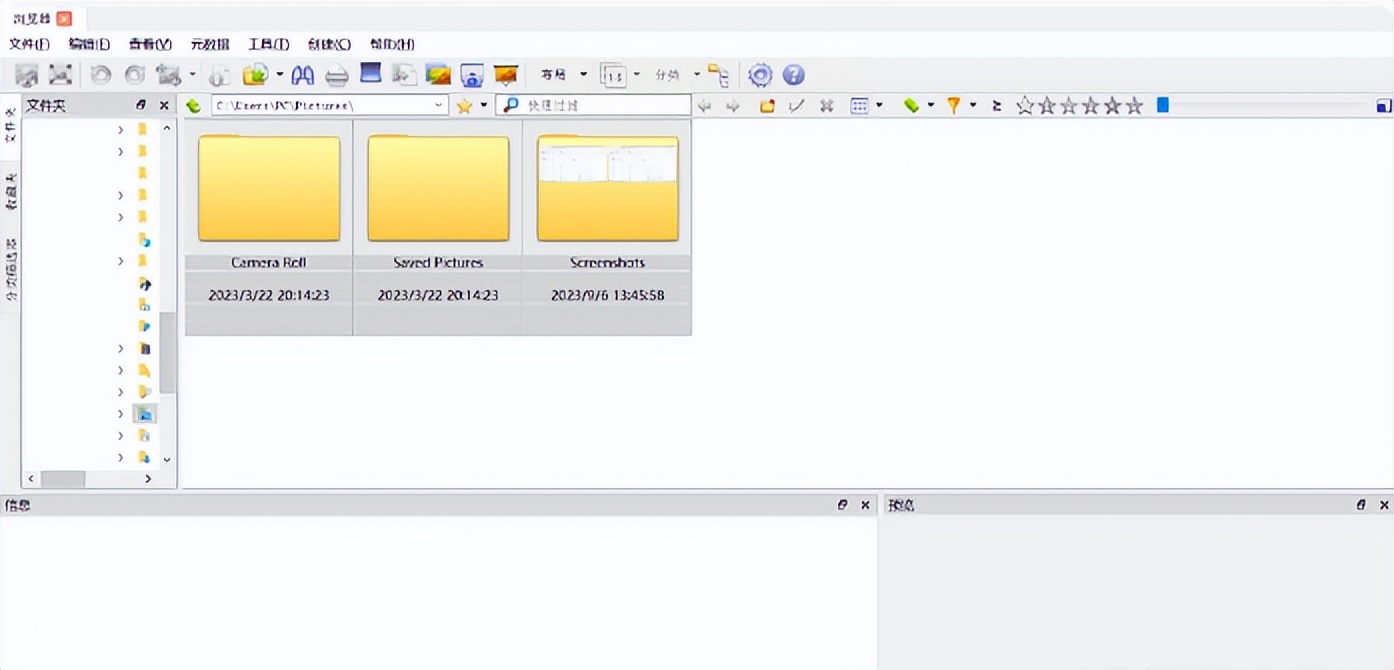
Task: Click the slideshow projector screen icon
Action: pos(506,75)
